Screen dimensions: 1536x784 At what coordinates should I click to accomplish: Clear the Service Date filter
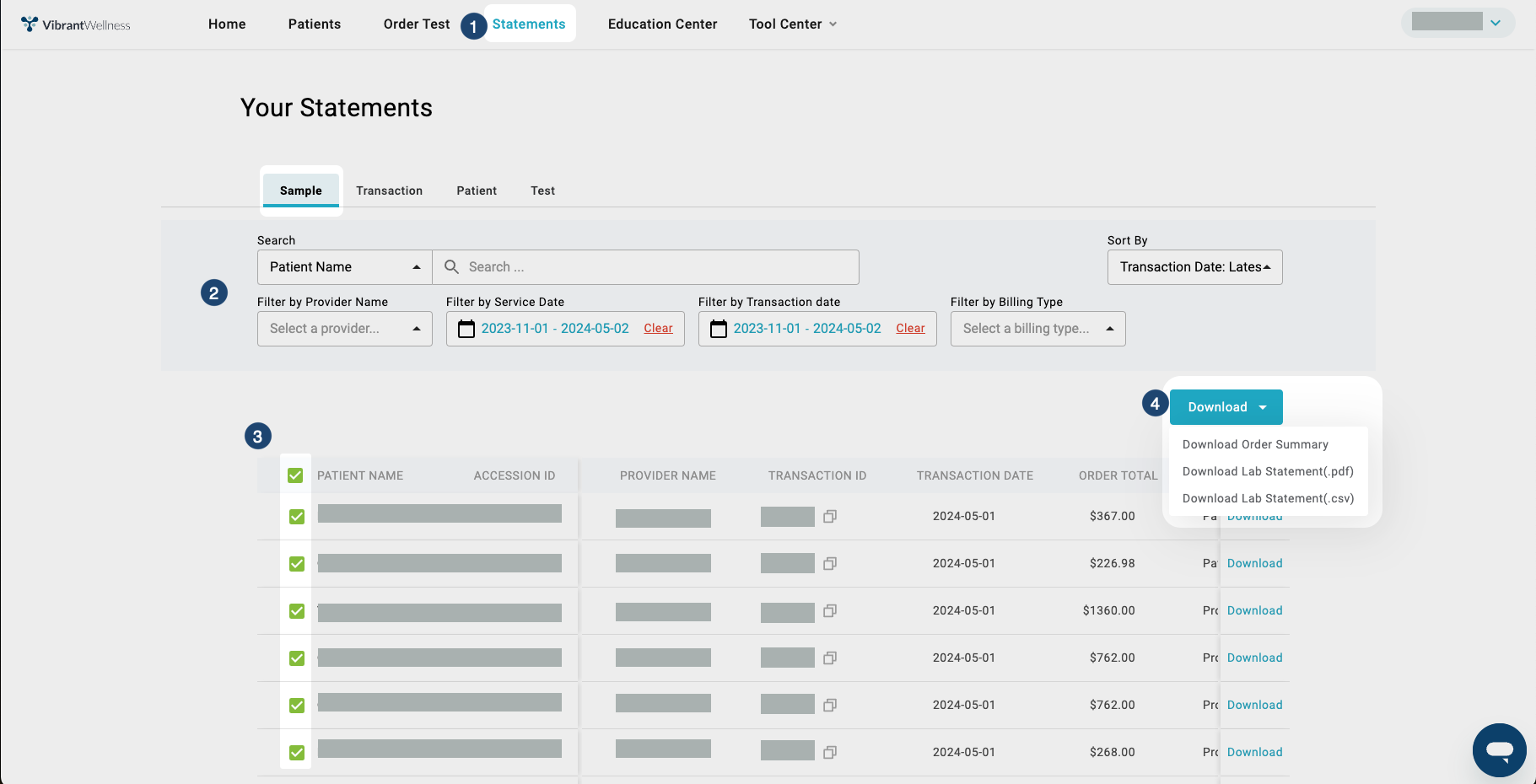coord(658,329)
